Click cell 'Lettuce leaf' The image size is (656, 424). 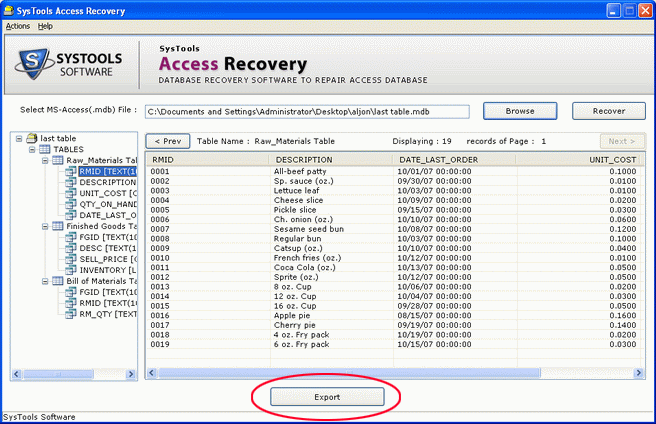(x=296, y=190)
